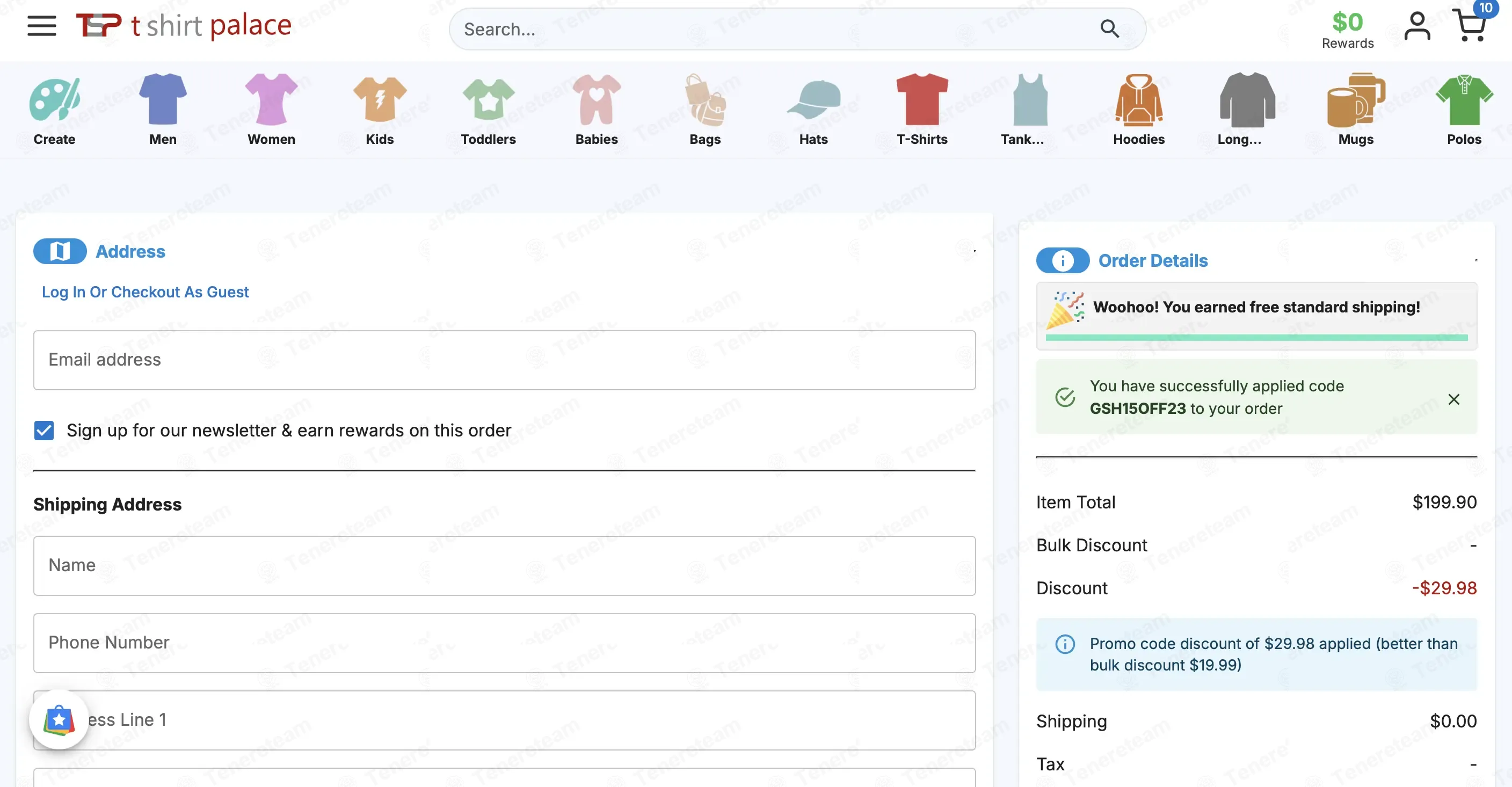Click the Item Total $199.90 amount
This screenshot has height=787, width=1512.
point(1444,502)
